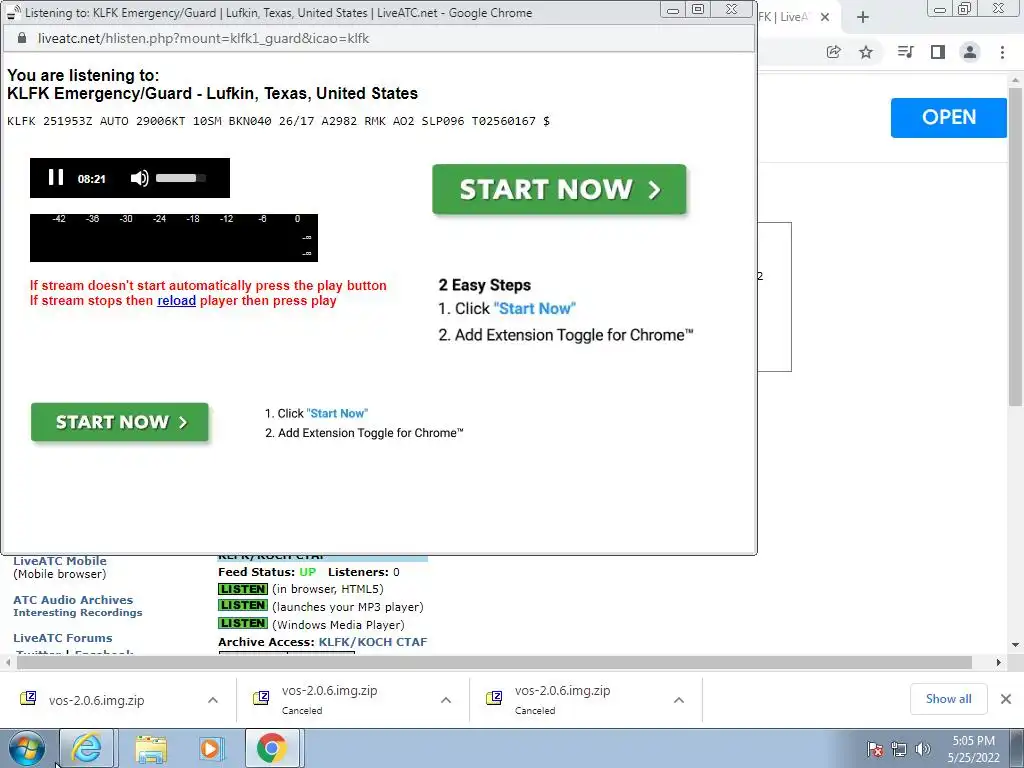Open a new Chrome tab
The height and width of the screenshot is (768, 1024).
(863, 18)
